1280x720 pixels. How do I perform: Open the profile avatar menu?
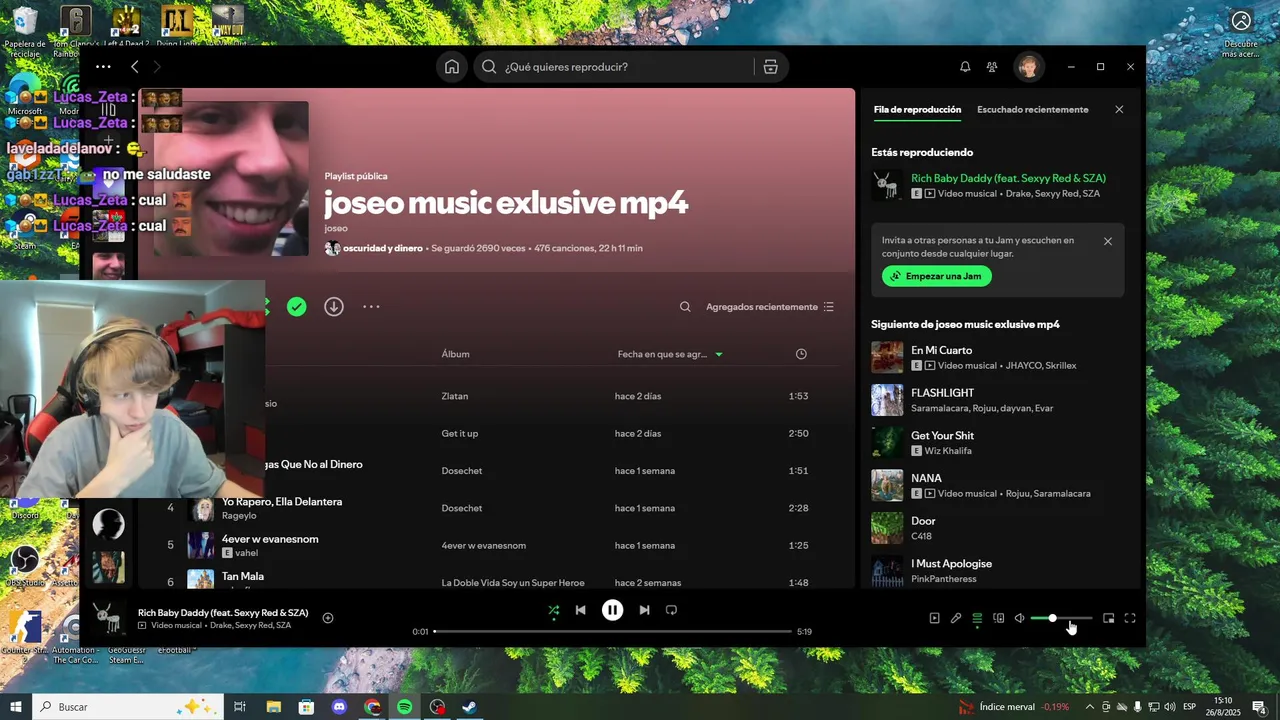[x=1027, y=67]
